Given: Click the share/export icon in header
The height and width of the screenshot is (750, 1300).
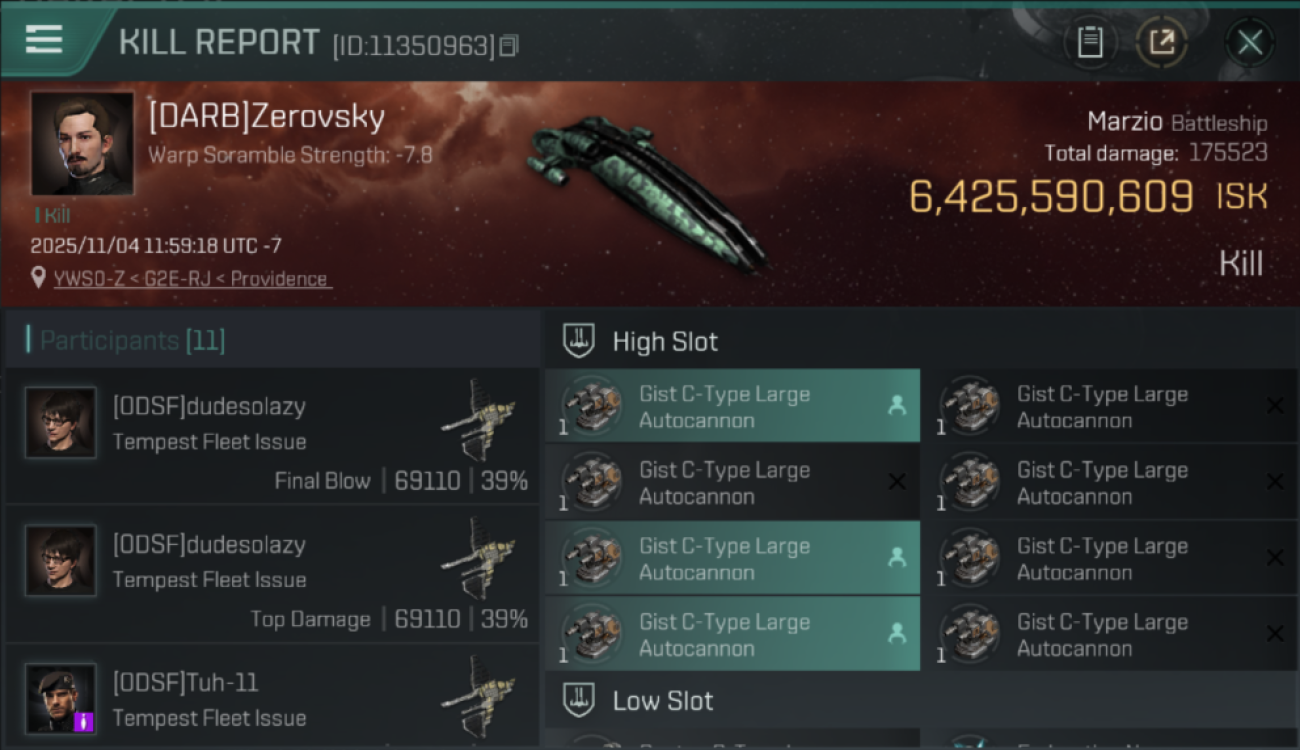Looking at the screenshot, I should 1162,42.
